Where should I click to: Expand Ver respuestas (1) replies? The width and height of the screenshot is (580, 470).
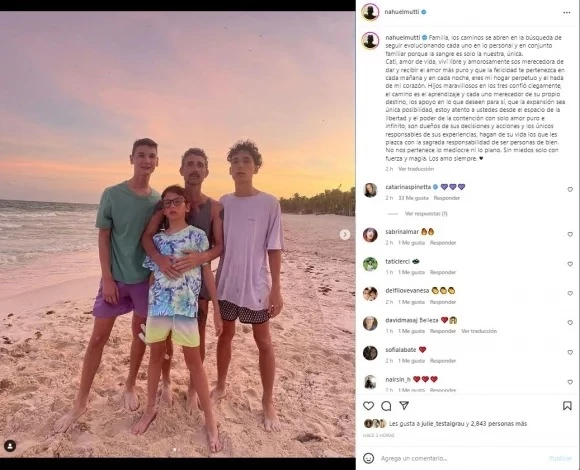pyautogui.click(x=426, y=214)
